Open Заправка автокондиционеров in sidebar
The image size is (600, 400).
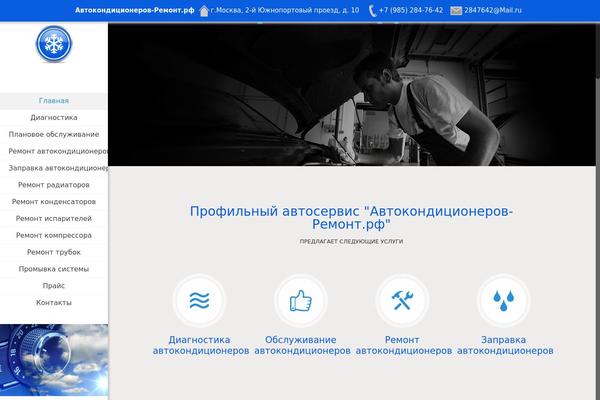(54, 168)
